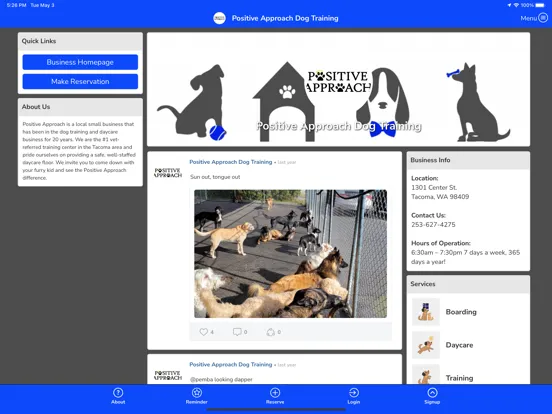The width and height of the screenshot is (552, 414).
Task: Tap the address 1301 Center St.
Action: (x=434, y=188)
